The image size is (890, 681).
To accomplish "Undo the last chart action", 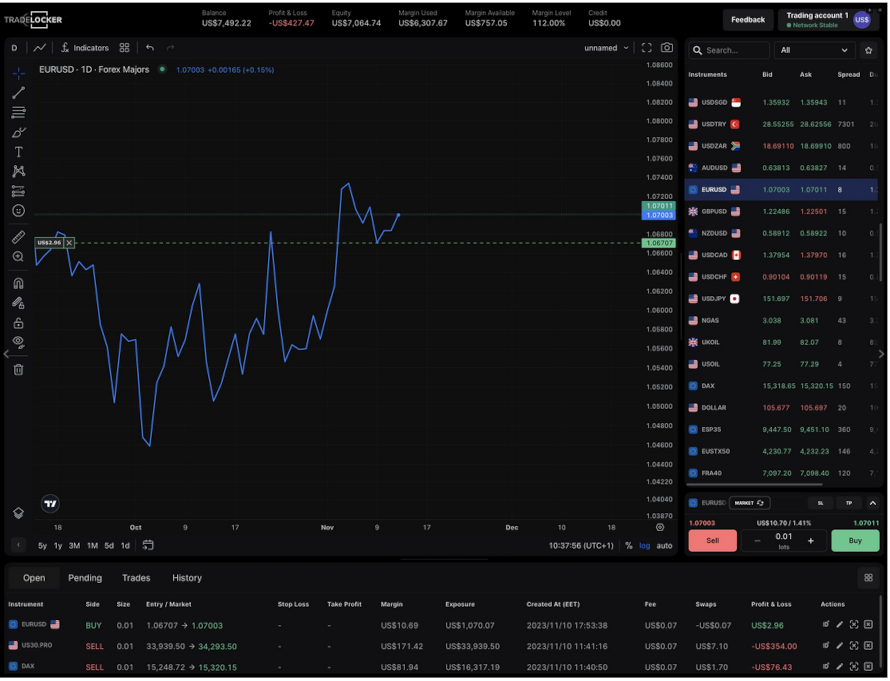I will click(x=150, y=48).
